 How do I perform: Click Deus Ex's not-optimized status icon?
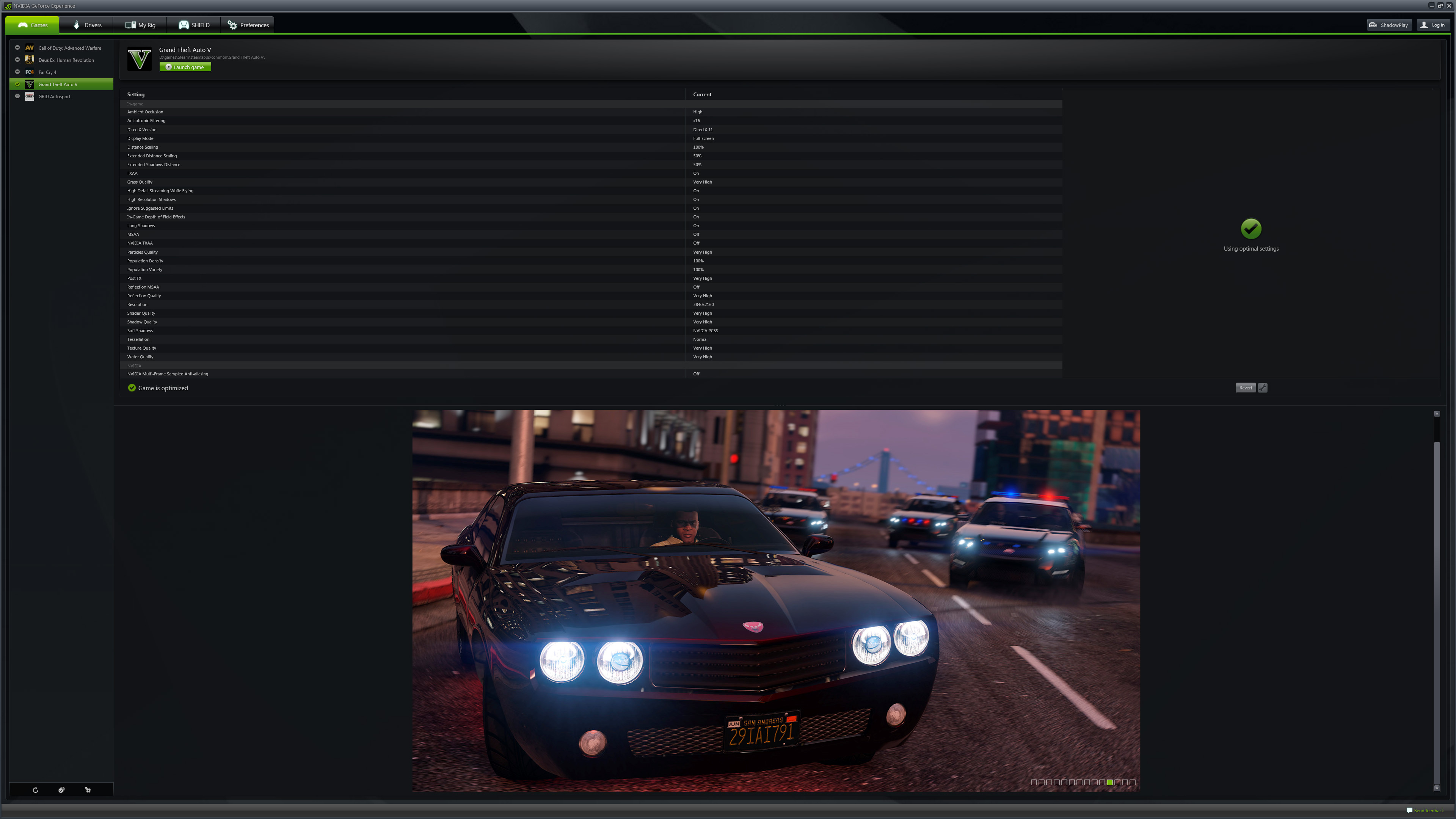(x=17, y=60)
